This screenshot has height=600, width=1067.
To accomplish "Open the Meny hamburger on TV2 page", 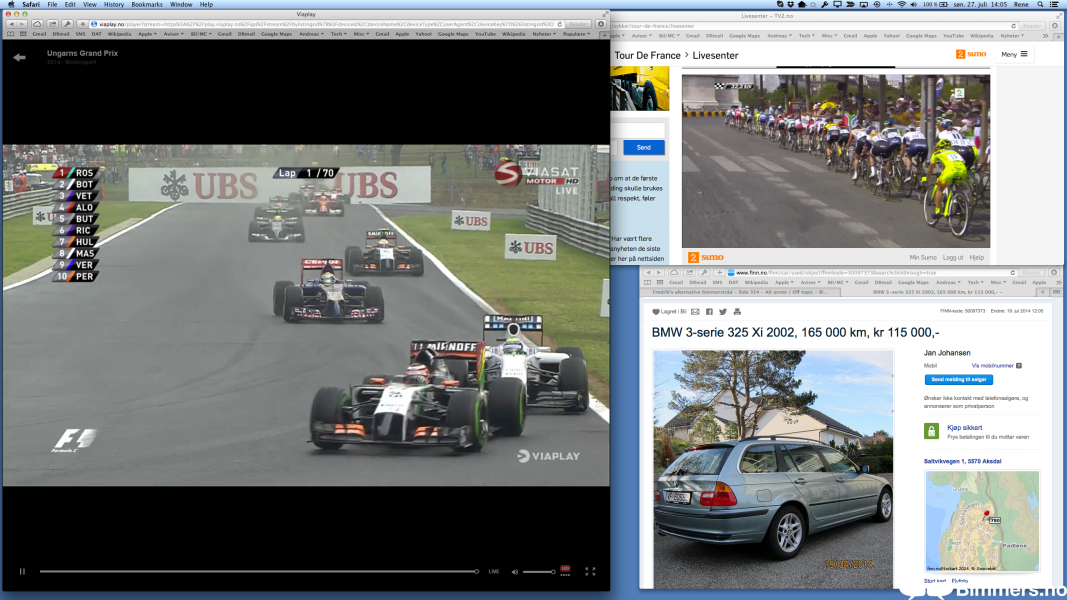I will click(1014, 54).
